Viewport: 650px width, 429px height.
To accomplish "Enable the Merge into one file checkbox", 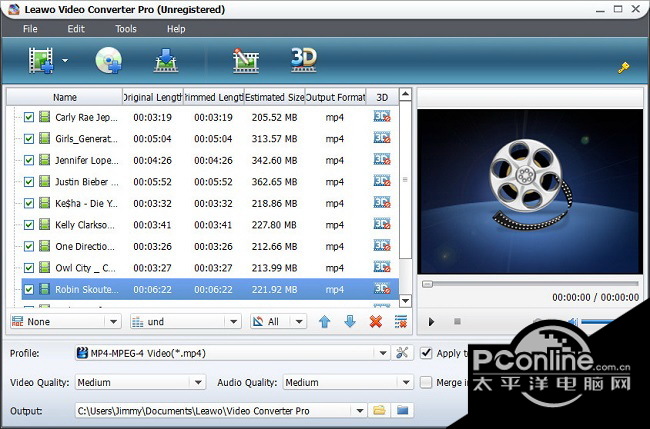I will click(427, 382).
